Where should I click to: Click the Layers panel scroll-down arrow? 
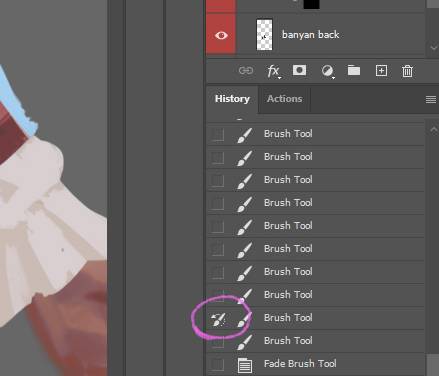434,47
